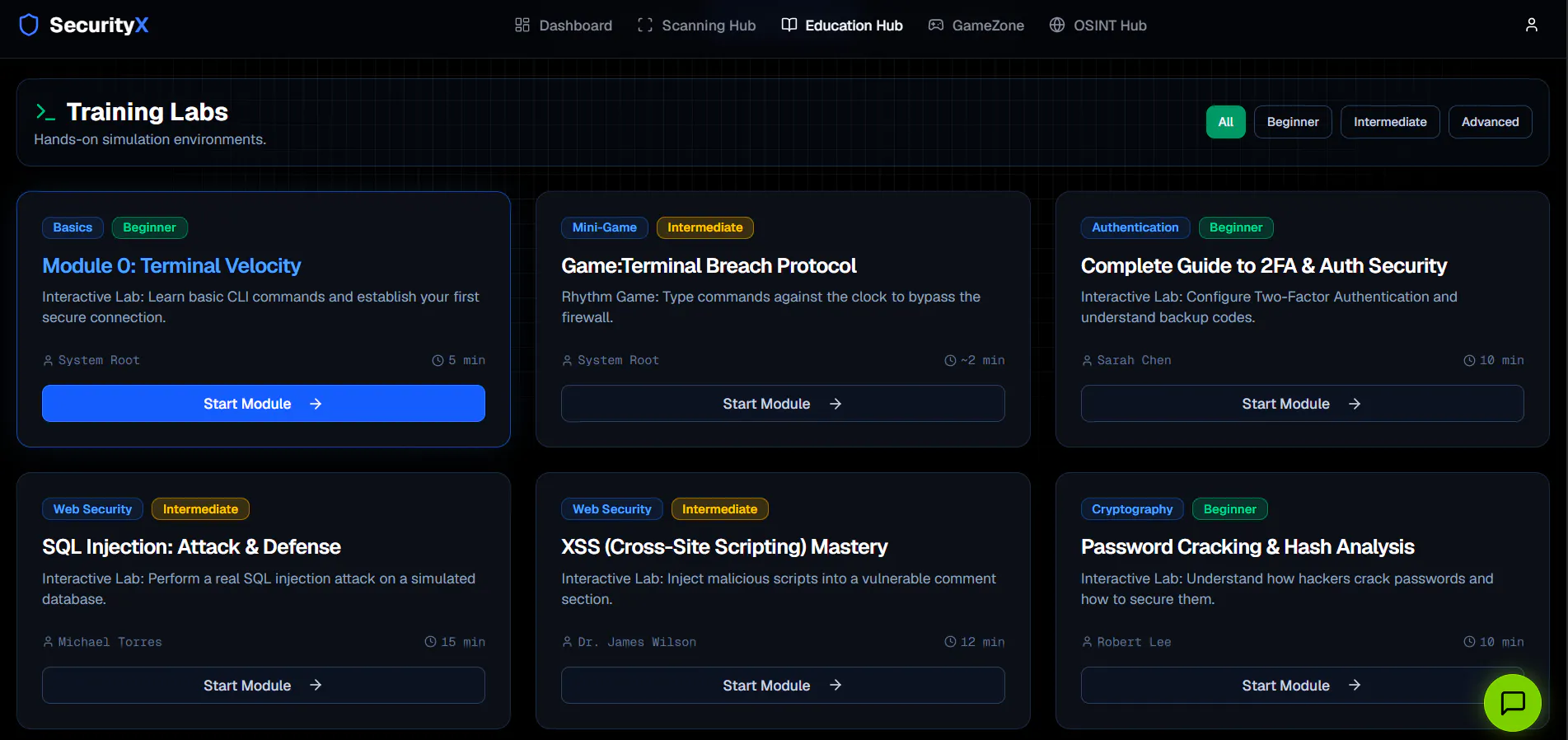Start Module 0: Terminal Velocity
Screen dimensions: 1568x740
point(264,404)
